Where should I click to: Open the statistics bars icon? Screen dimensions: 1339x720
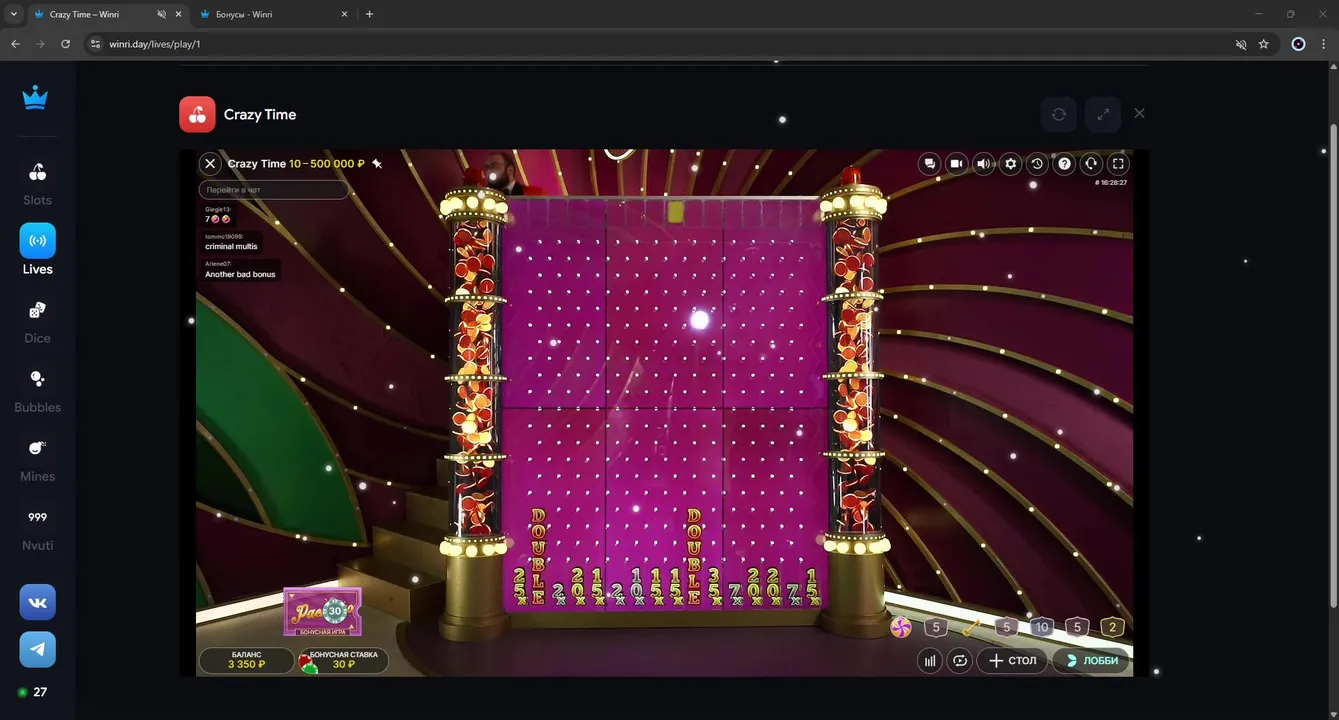tap(930, 660)
